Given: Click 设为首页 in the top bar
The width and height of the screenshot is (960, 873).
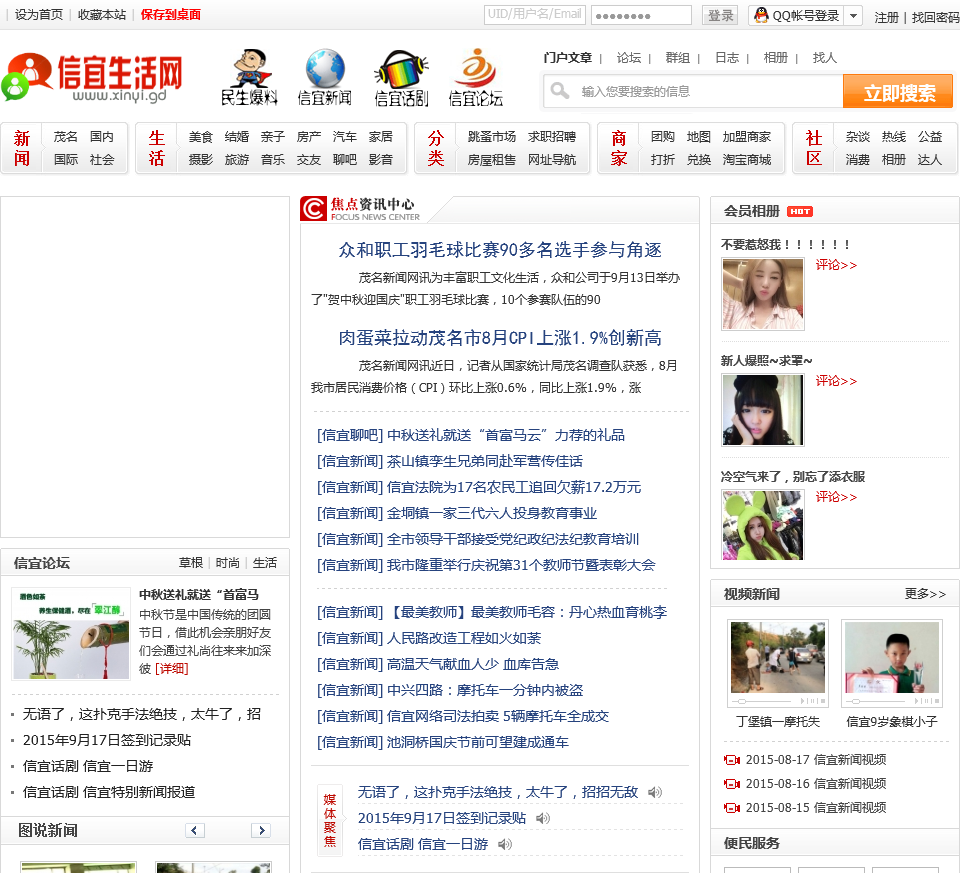Looking at the screenshot, I should coord(39,15).
